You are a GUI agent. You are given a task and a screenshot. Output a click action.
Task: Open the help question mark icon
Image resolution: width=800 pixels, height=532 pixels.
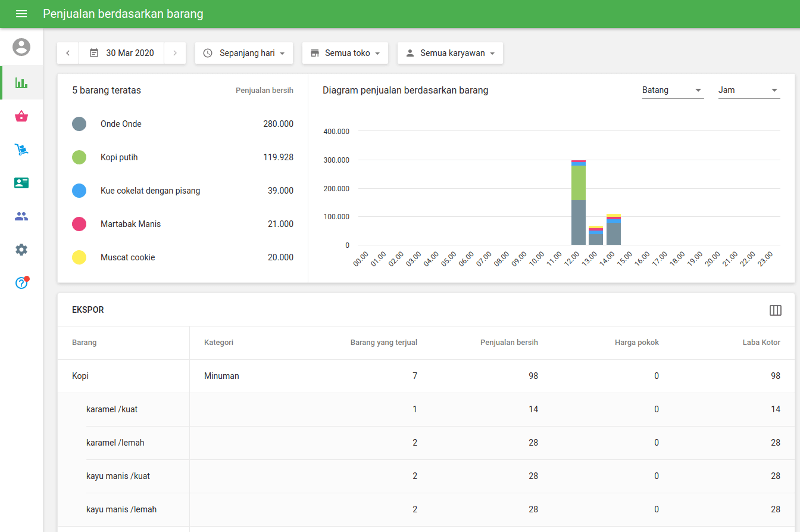[x=21, y=283]
